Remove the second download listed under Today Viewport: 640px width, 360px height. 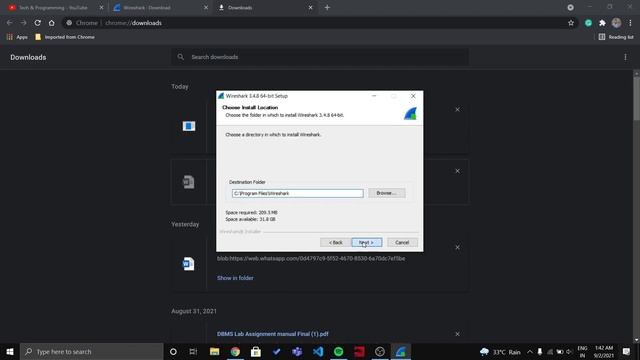point(458,171)
